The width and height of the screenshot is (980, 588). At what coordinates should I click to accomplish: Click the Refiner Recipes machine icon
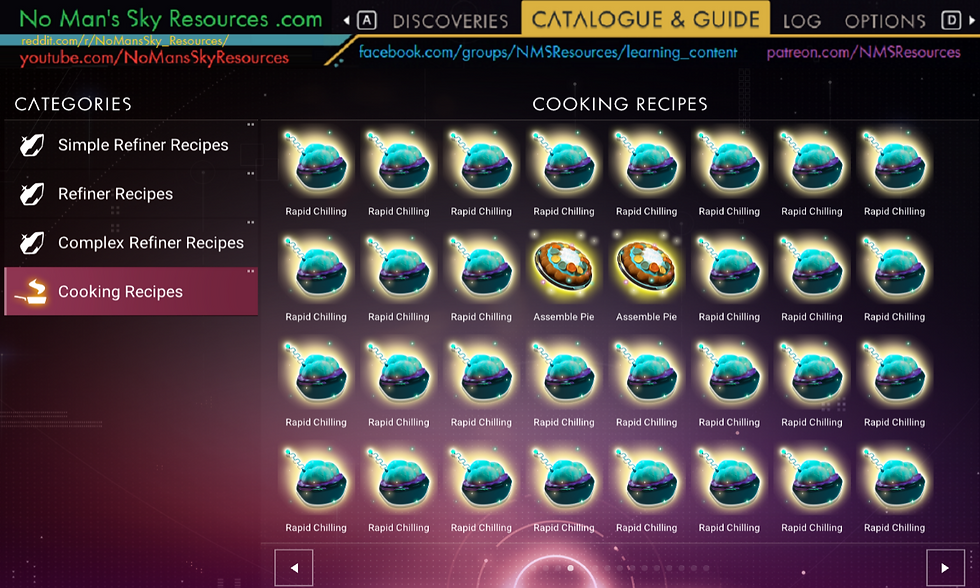point(31,193)
